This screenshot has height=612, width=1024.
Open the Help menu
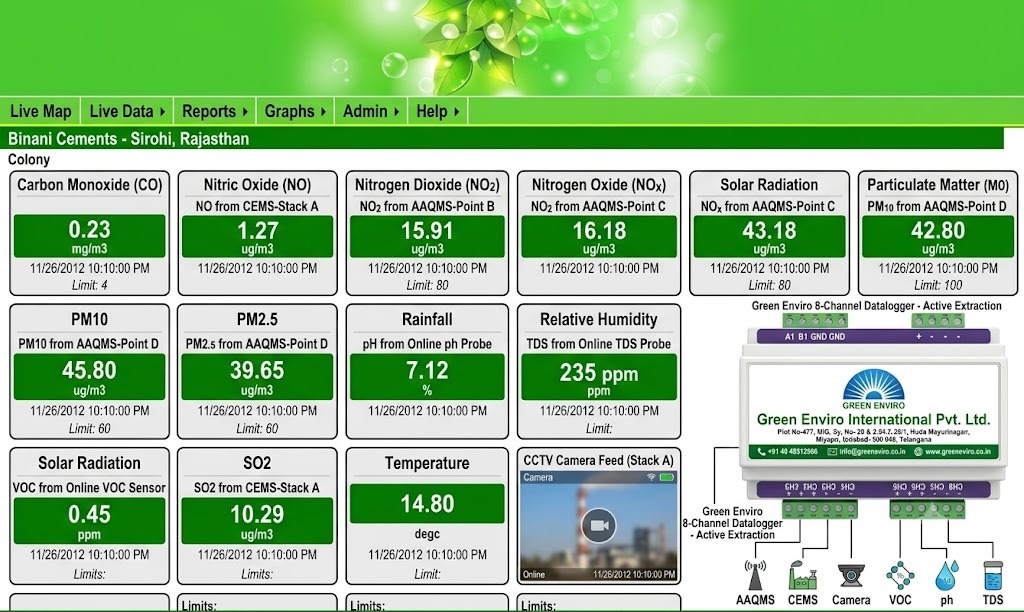click(438, 111)
